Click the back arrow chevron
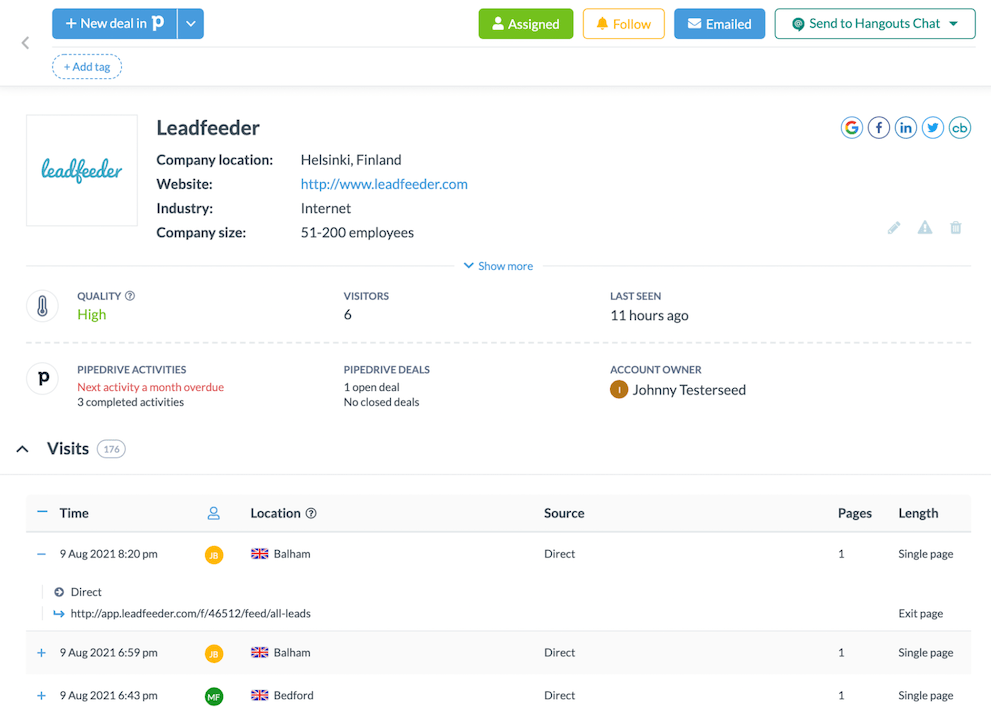This screenshot has width=991, height=714. coord(25,43)
